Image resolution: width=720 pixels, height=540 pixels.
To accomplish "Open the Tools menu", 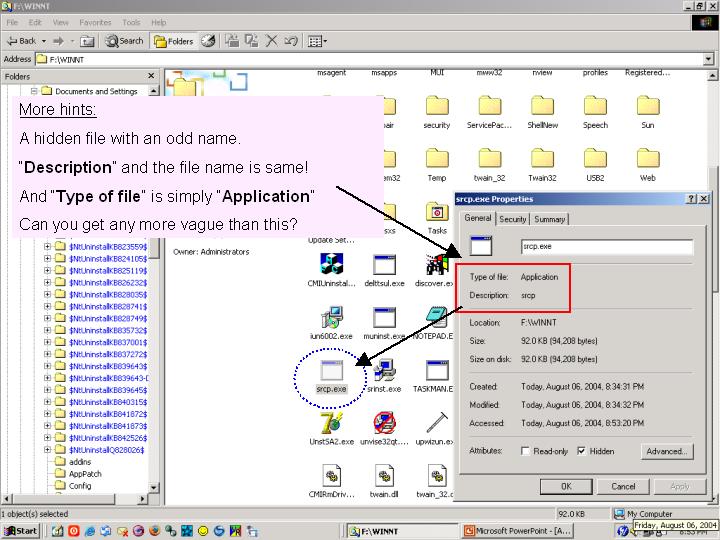I will pyautogui.click(x=131, y=22).
